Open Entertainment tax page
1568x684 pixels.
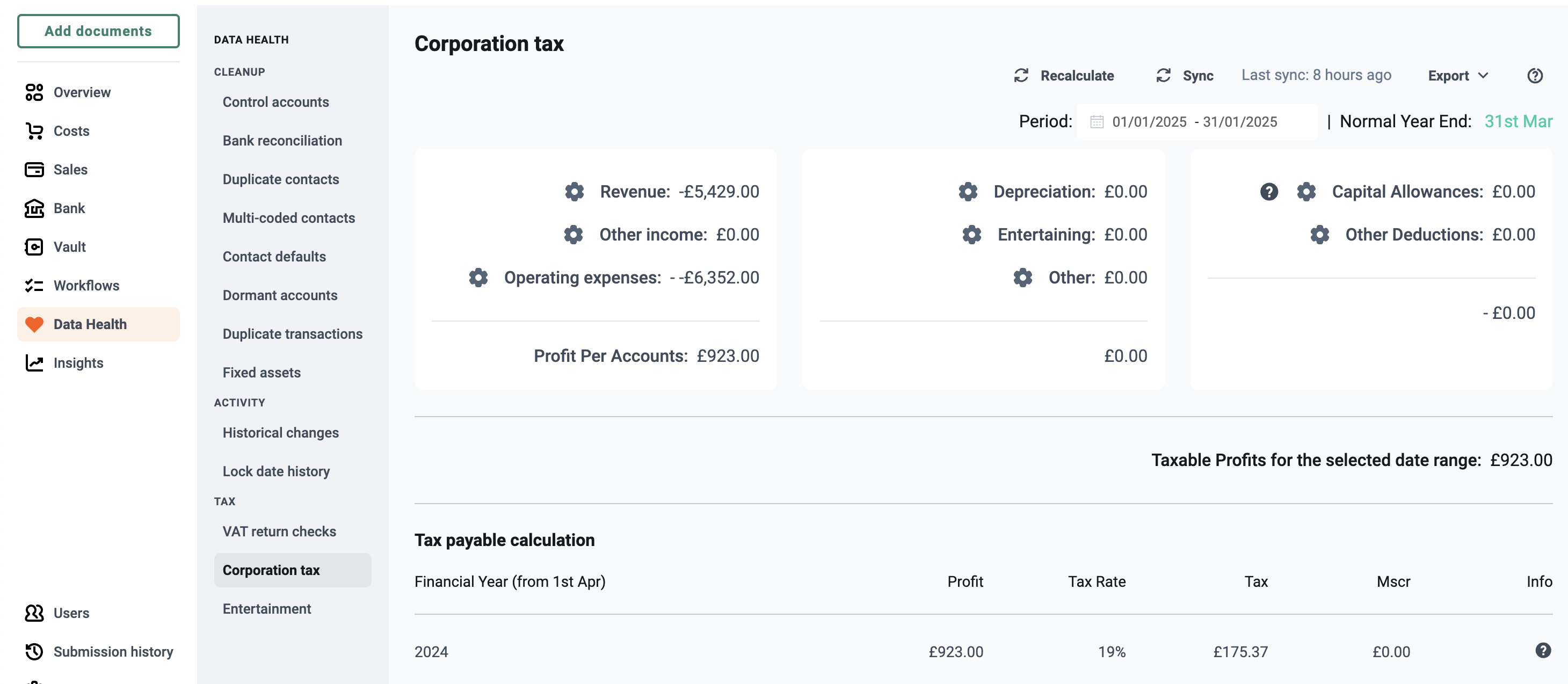pyautogui.click(x=266, y=608)
